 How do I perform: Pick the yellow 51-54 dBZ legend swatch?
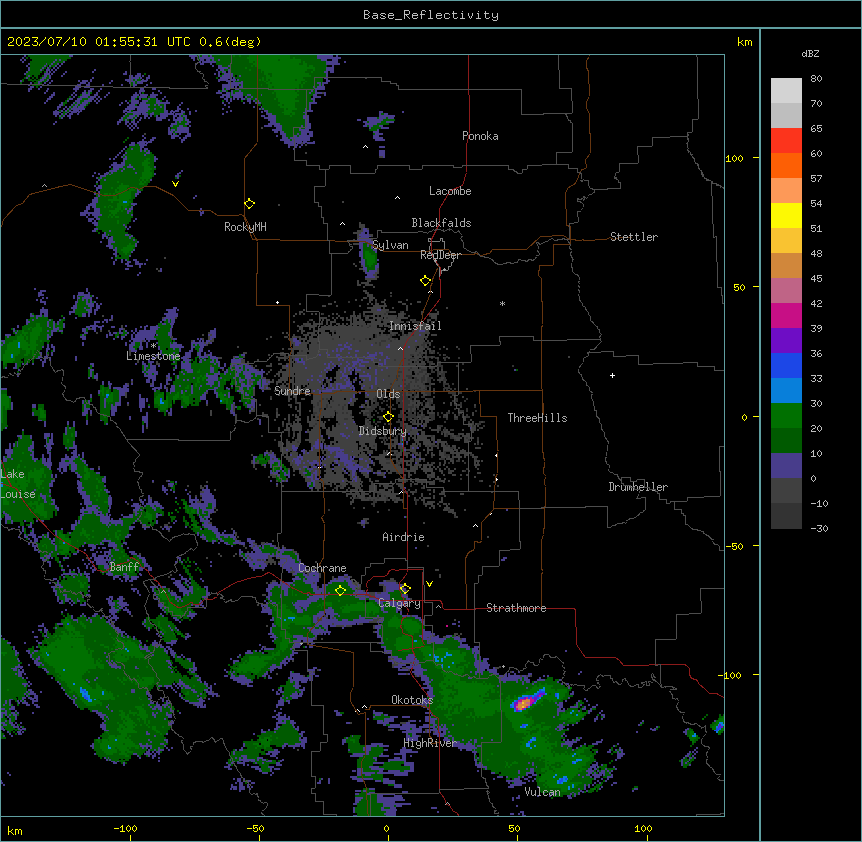[786, 215]
